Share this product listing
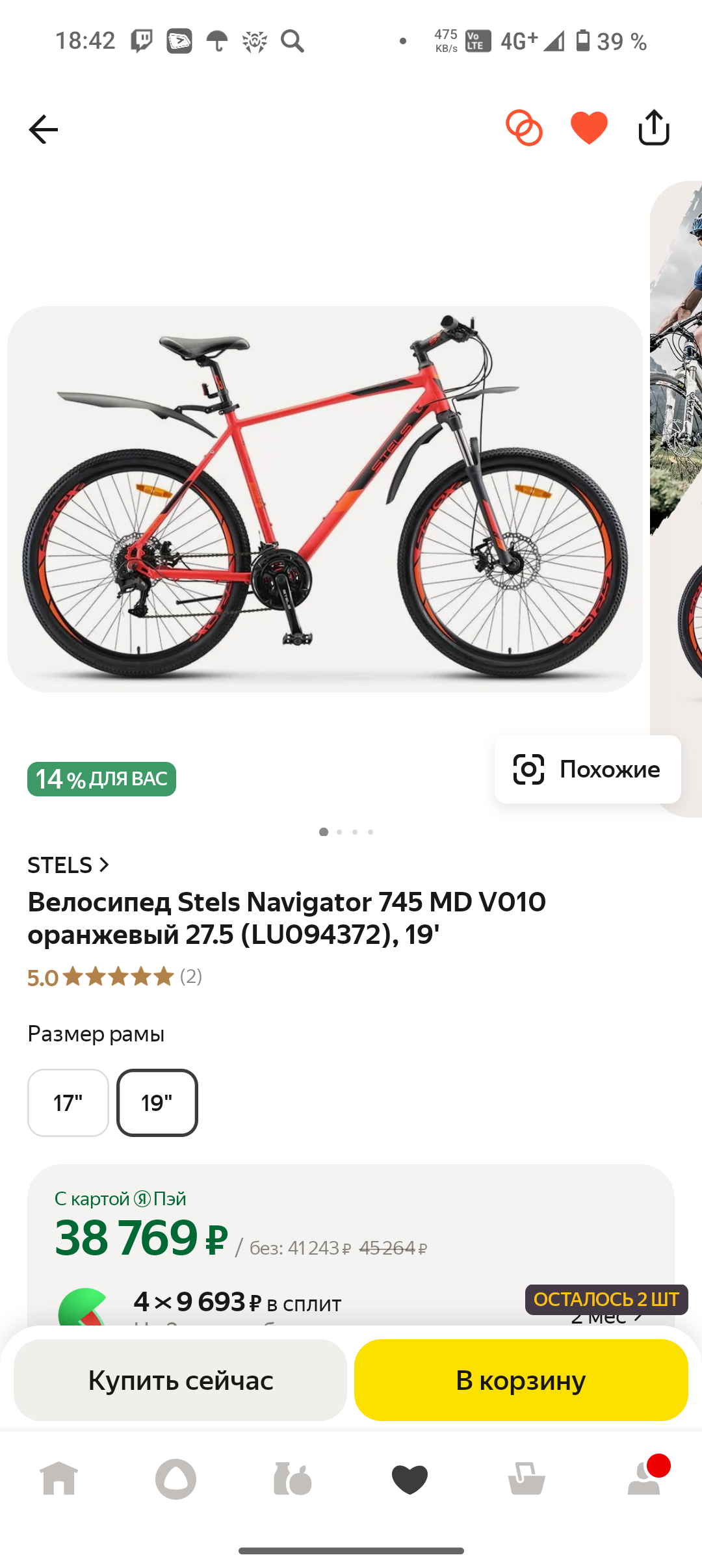 click(653, 127)
